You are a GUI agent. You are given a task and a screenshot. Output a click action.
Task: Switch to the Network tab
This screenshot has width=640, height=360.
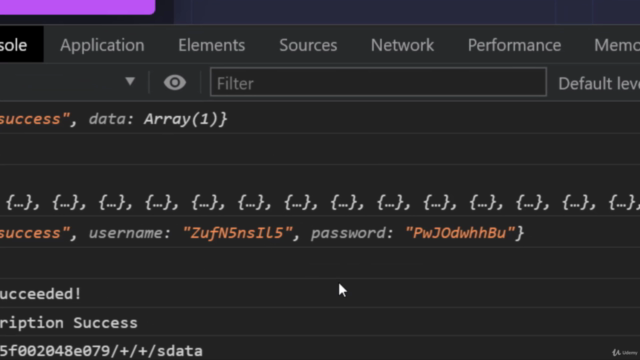pyautogui.click(x=402, y=45)
